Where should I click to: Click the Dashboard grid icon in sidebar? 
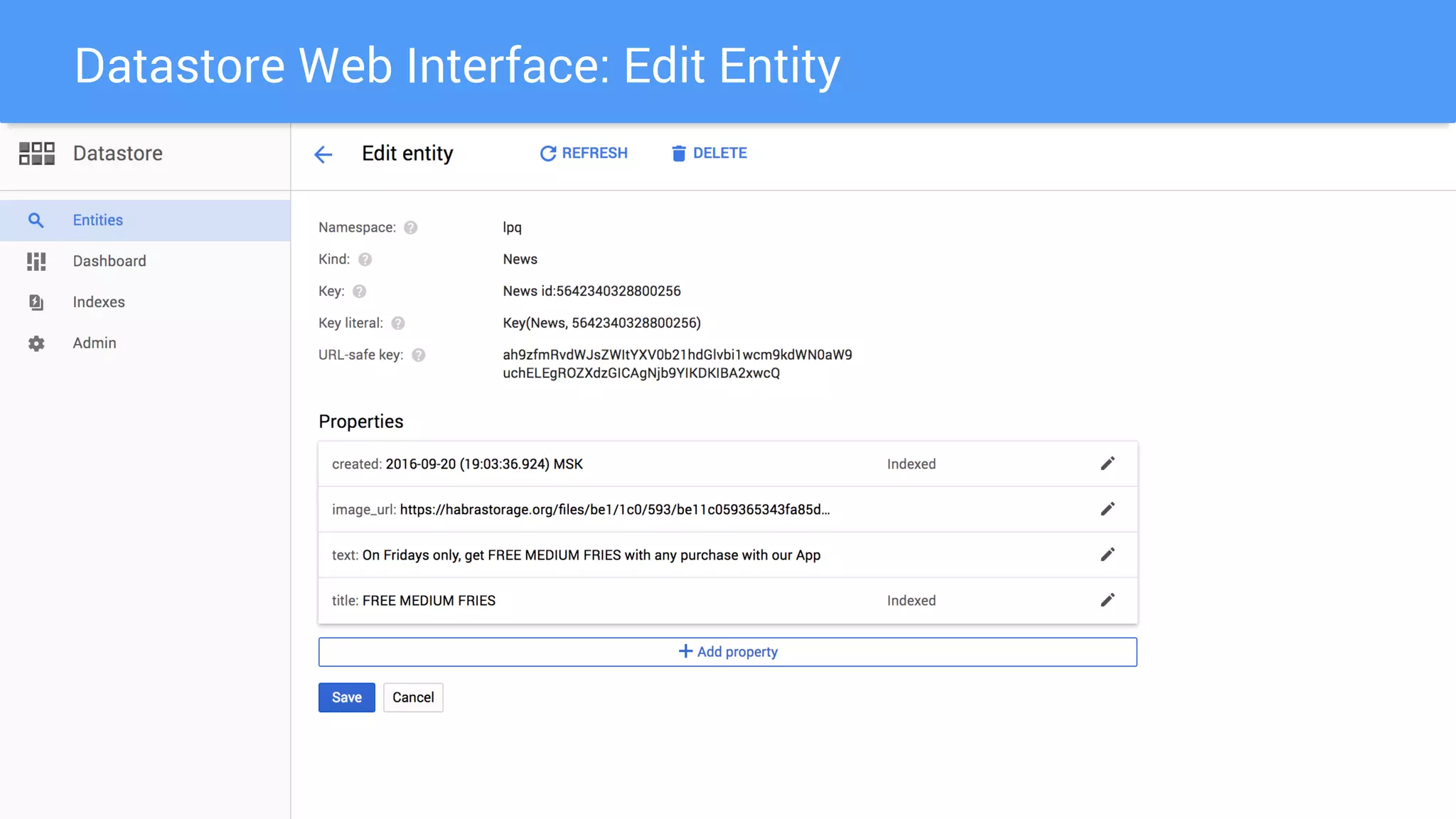36,262
